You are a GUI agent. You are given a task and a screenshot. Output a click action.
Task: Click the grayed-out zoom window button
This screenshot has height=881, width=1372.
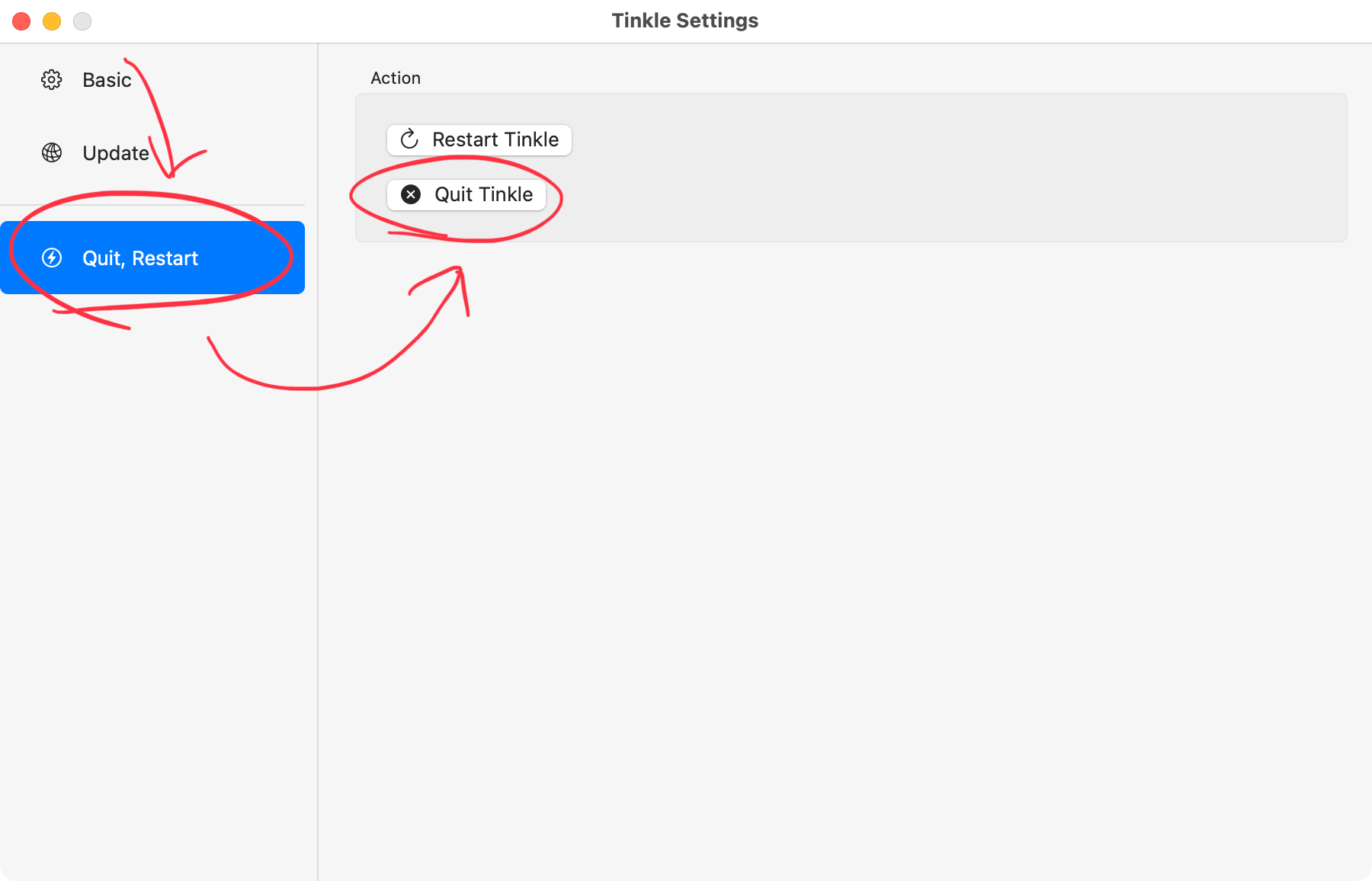[82, 21]
